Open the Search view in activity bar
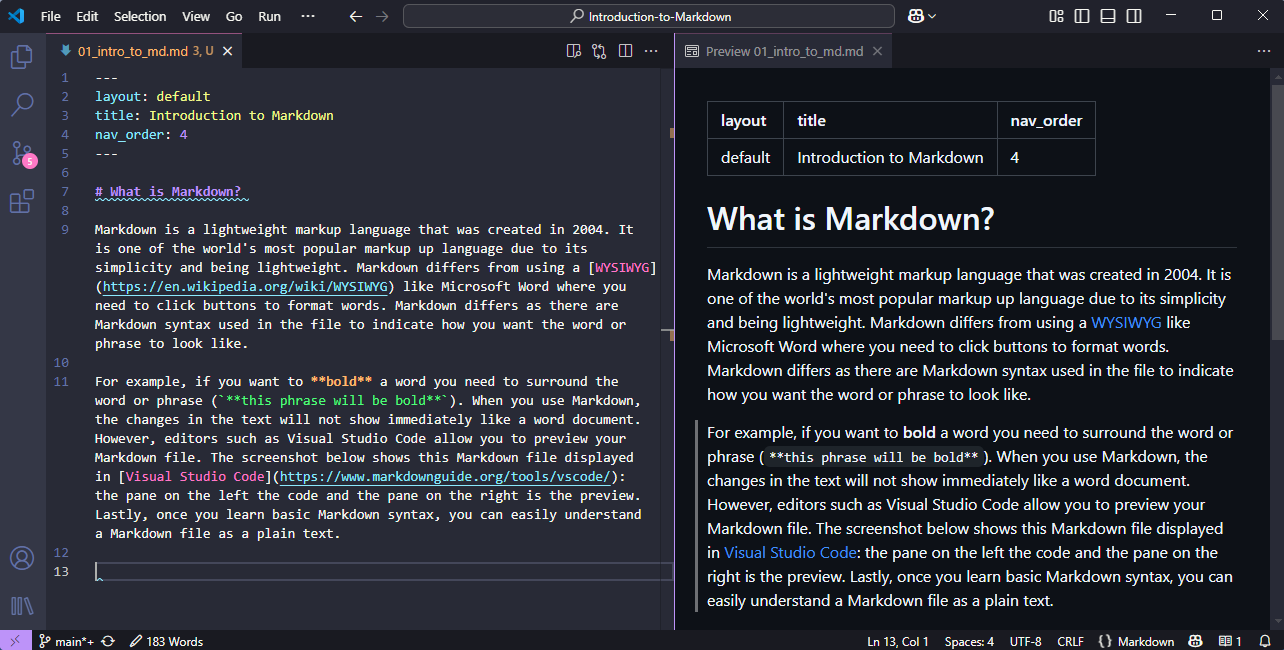This screenshot has width=1284, height=650. [21, 104]
